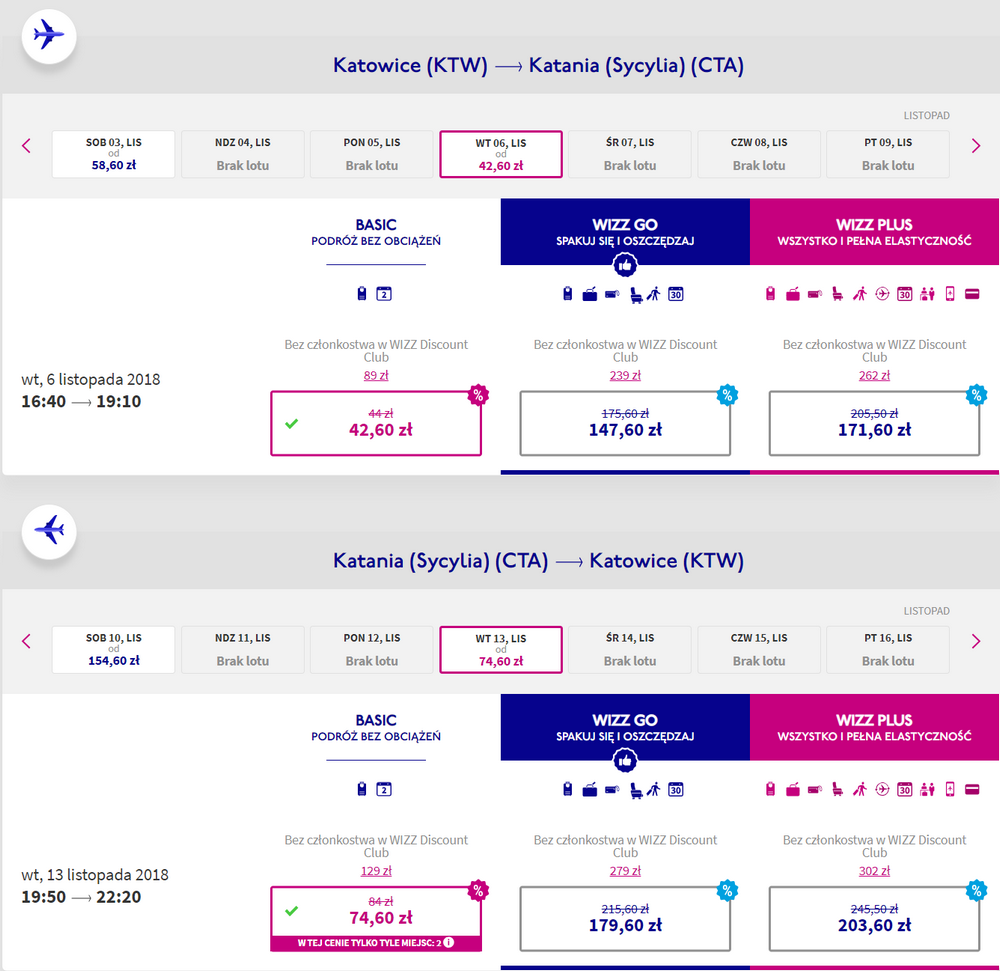Click outbound WIZZ GO priority boarding icon
Viewport: 1000px width, 971px height.
click(654, 293)
